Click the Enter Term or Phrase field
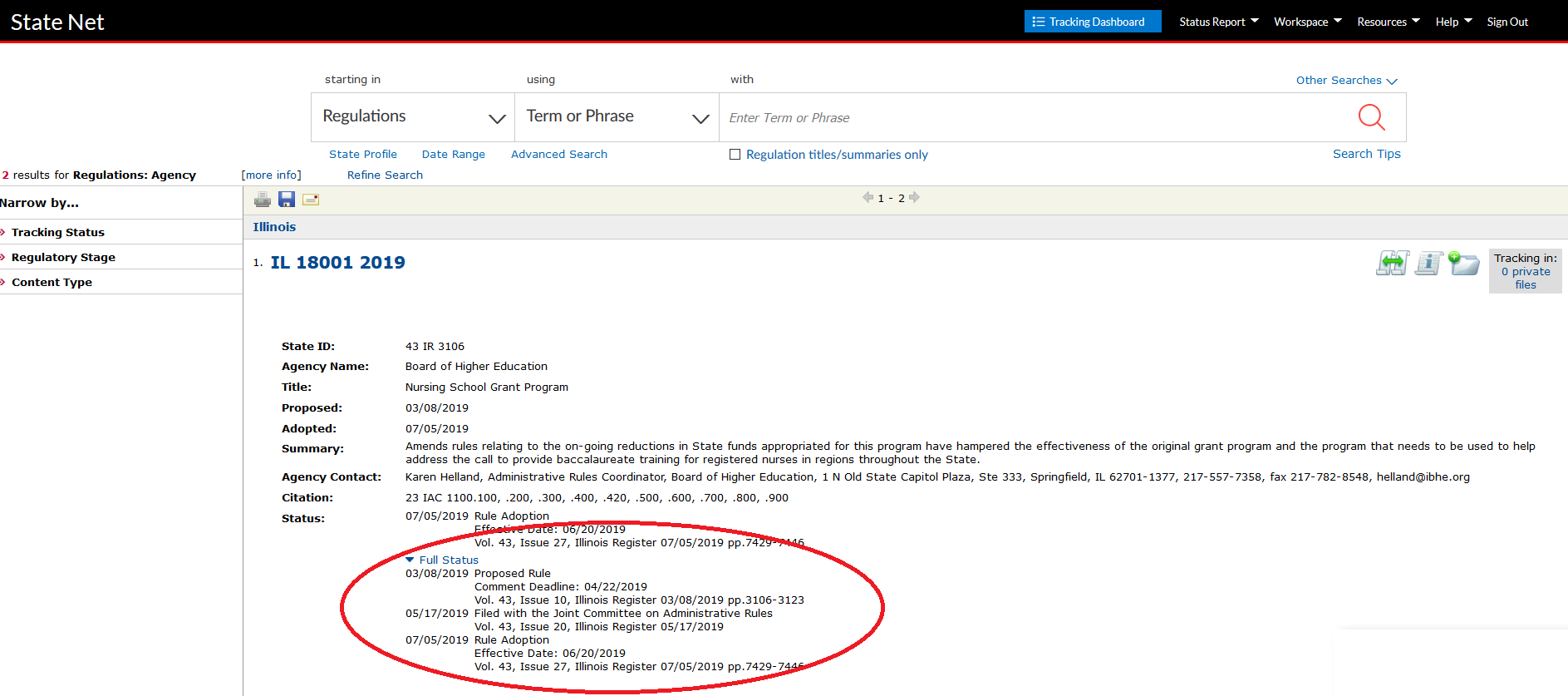Viewport: 1568px width, 696px height. (1030, 118)
